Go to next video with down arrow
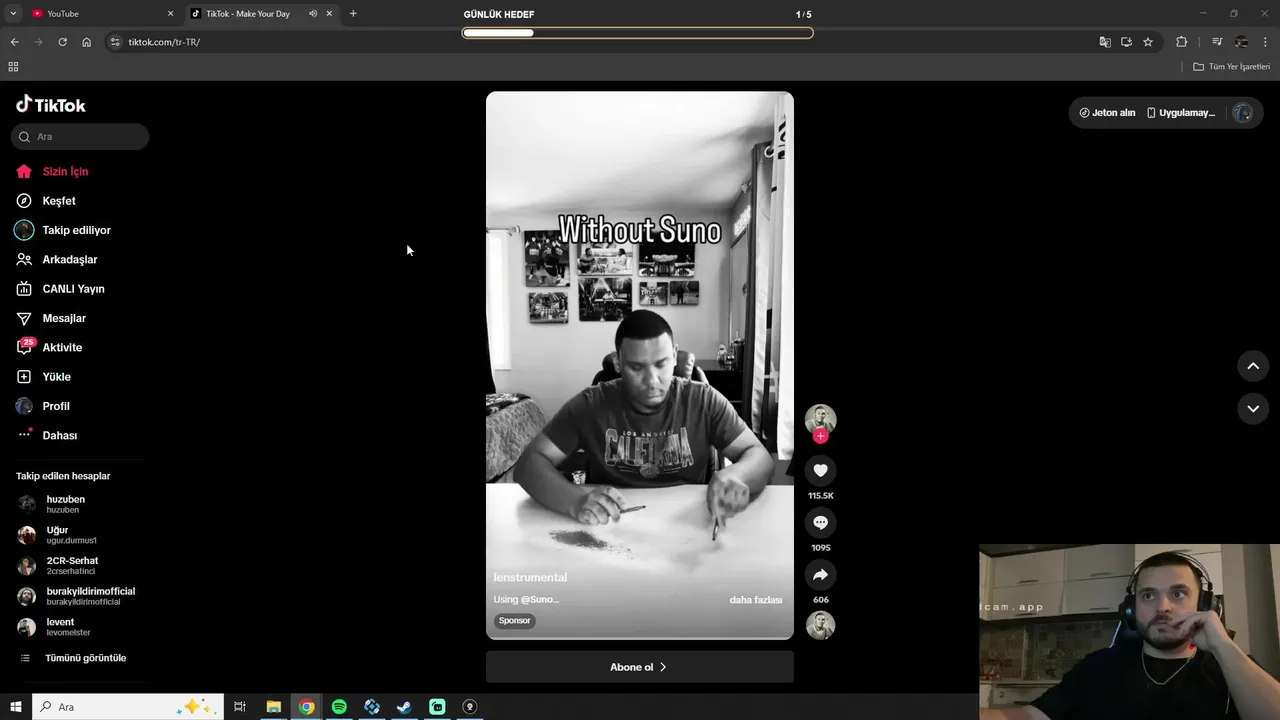1280x720 pixels. tap(1253, 408)
